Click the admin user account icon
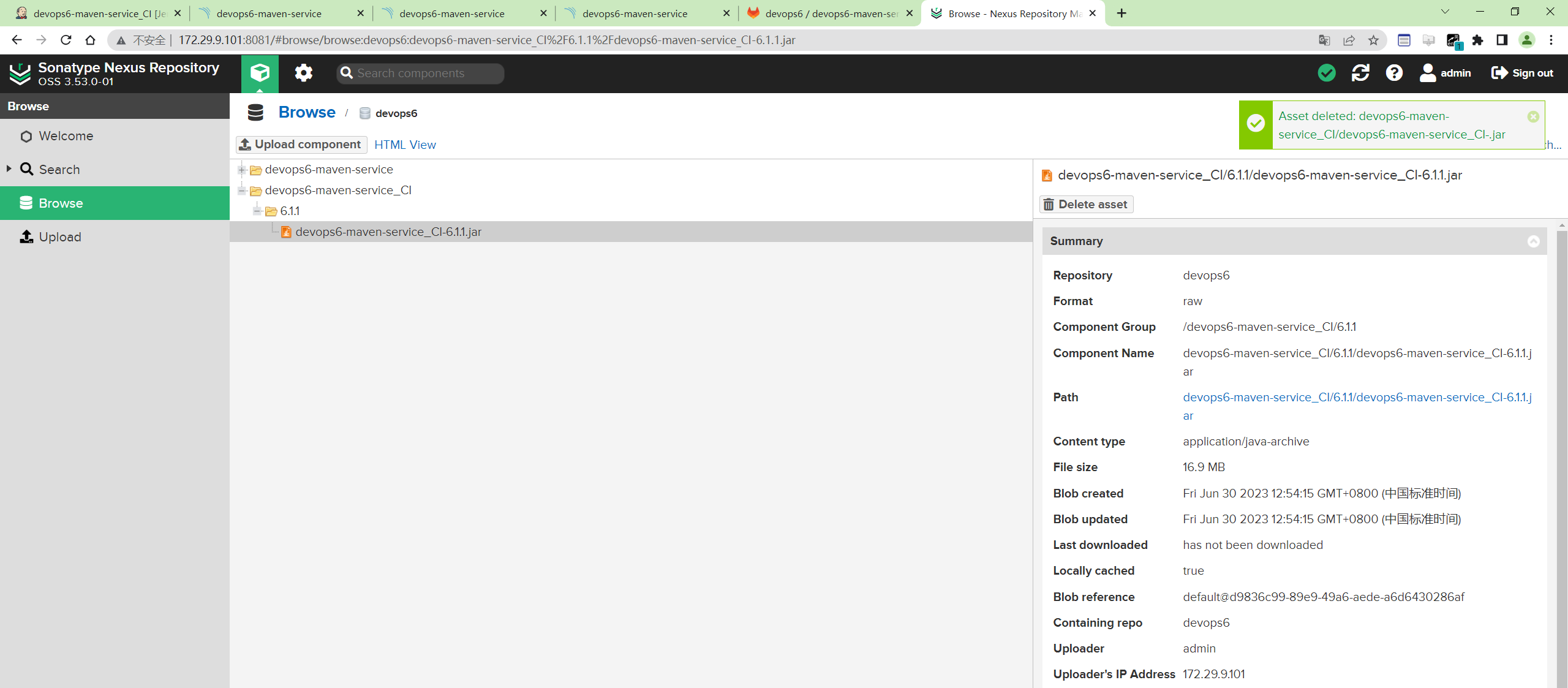This screenshot has width=1568, height=688. [1445, 73]
